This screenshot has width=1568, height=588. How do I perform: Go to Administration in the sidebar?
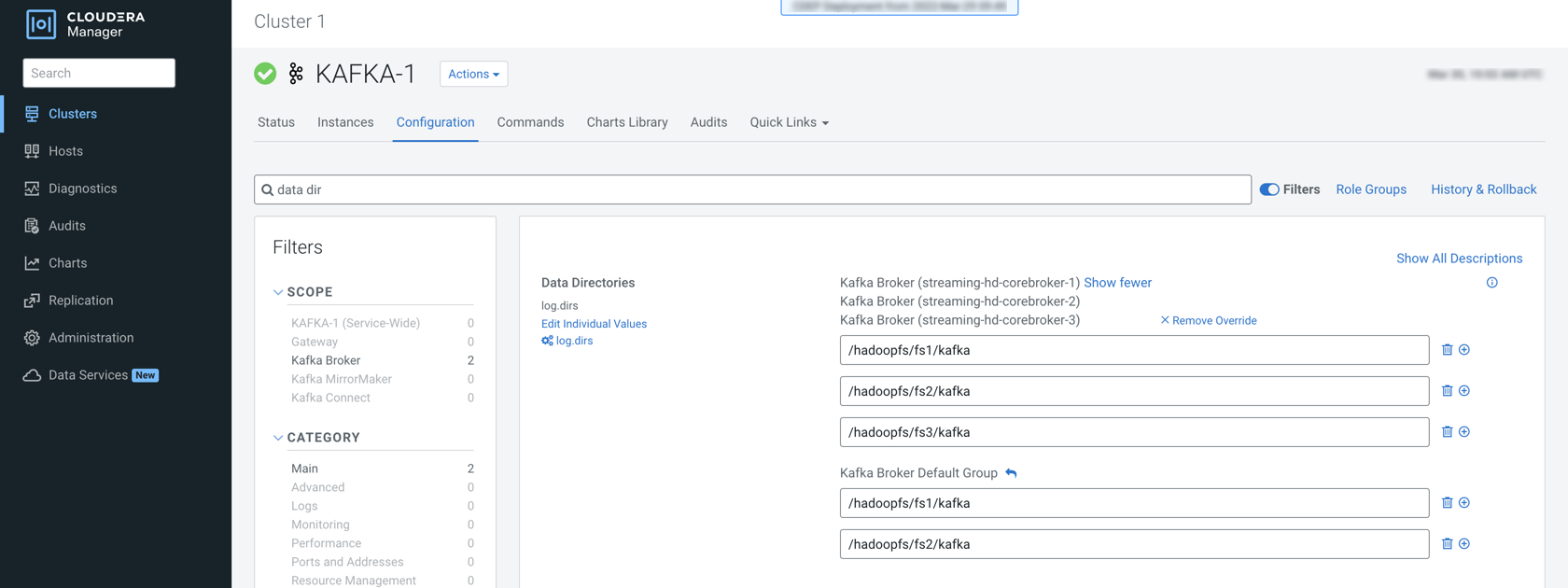pos(91,338)
